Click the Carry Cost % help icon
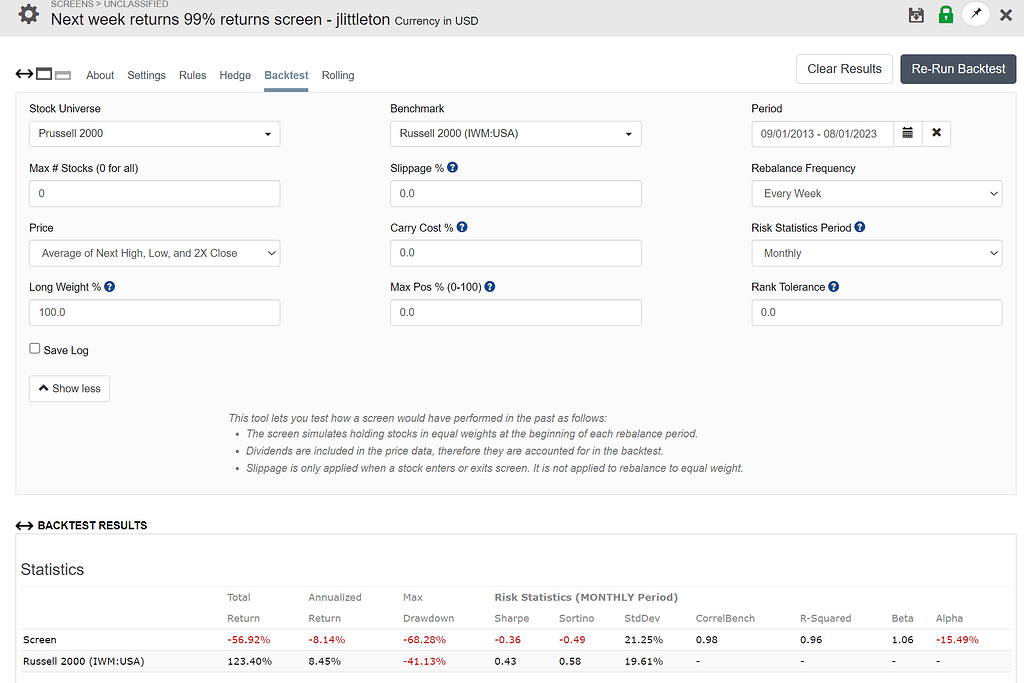 point(462,227)
